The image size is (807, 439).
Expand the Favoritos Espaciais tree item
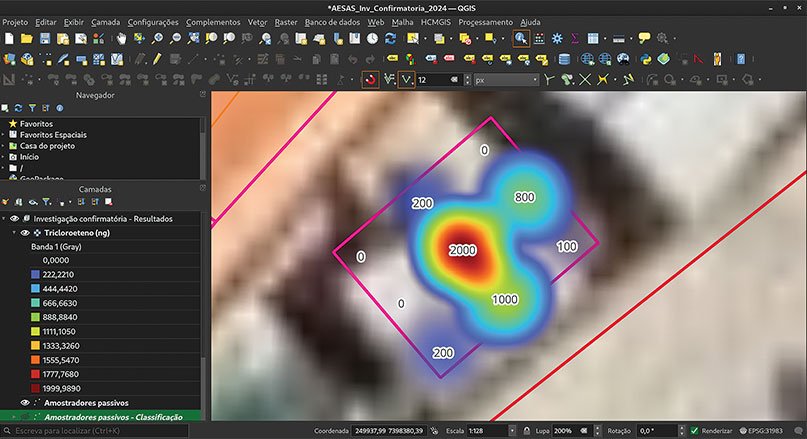[x=3, y=135]
